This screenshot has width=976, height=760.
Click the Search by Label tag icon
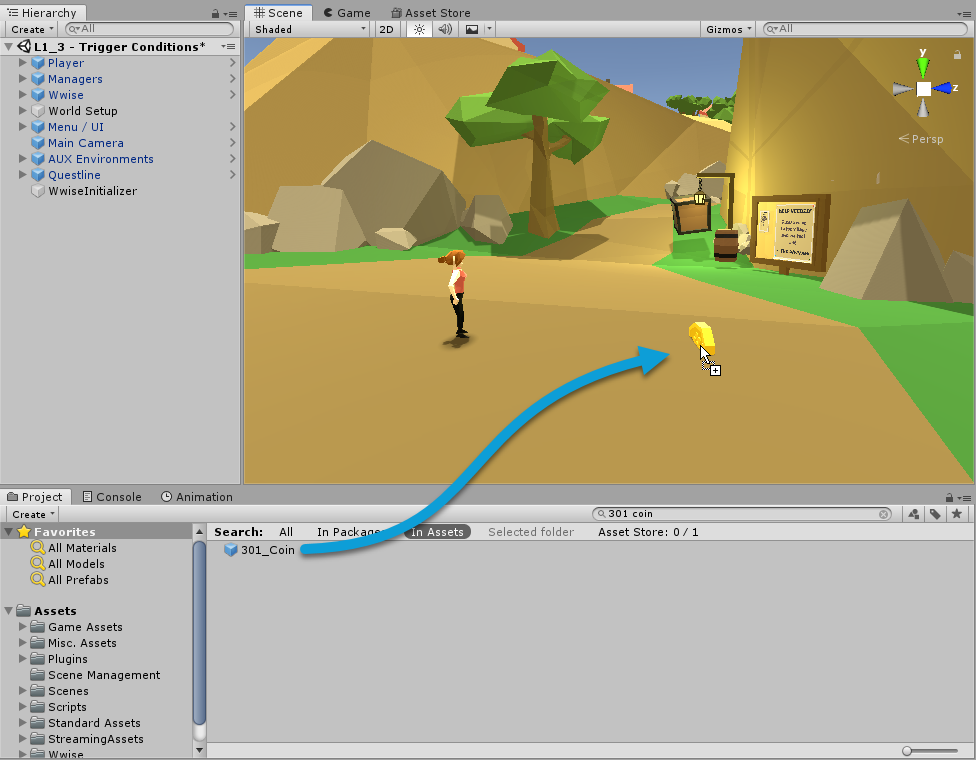tap(935, 514)
